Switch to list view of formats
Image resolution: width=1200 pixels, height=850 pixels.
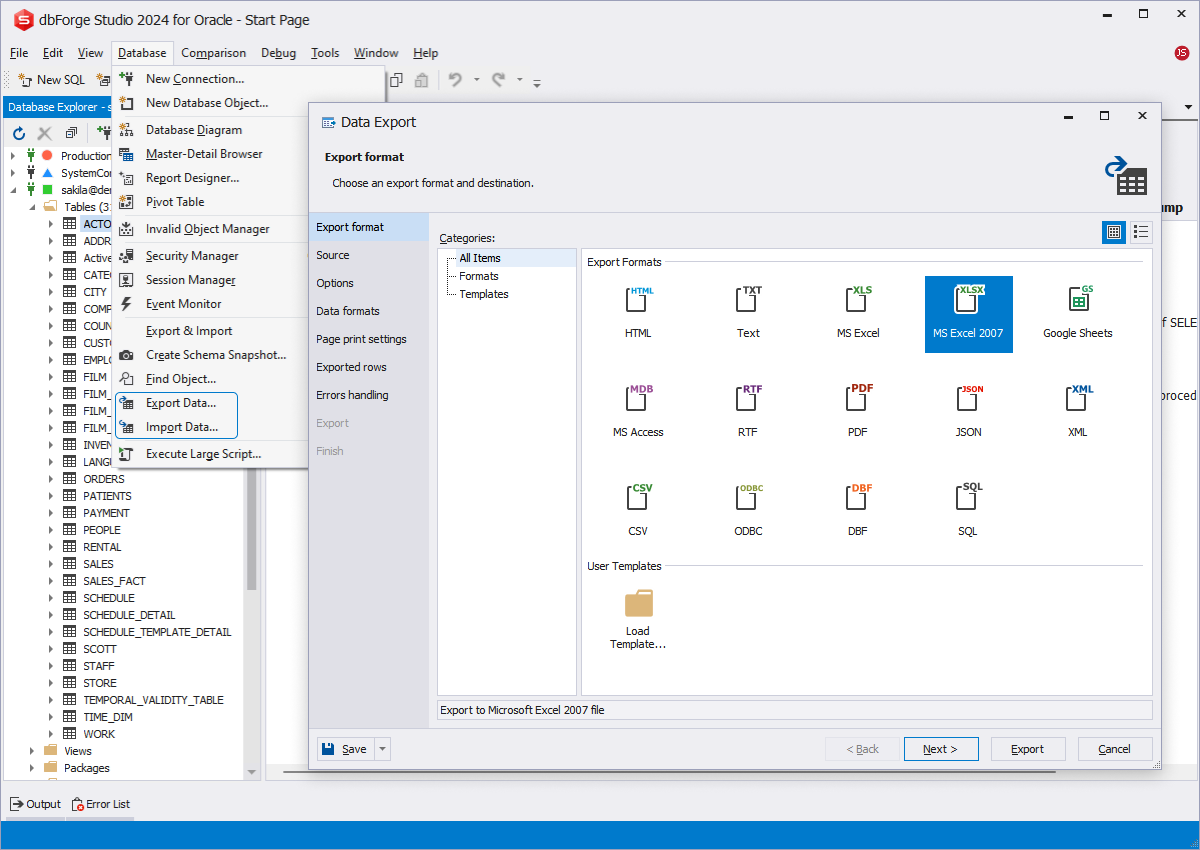point(1141,232)
